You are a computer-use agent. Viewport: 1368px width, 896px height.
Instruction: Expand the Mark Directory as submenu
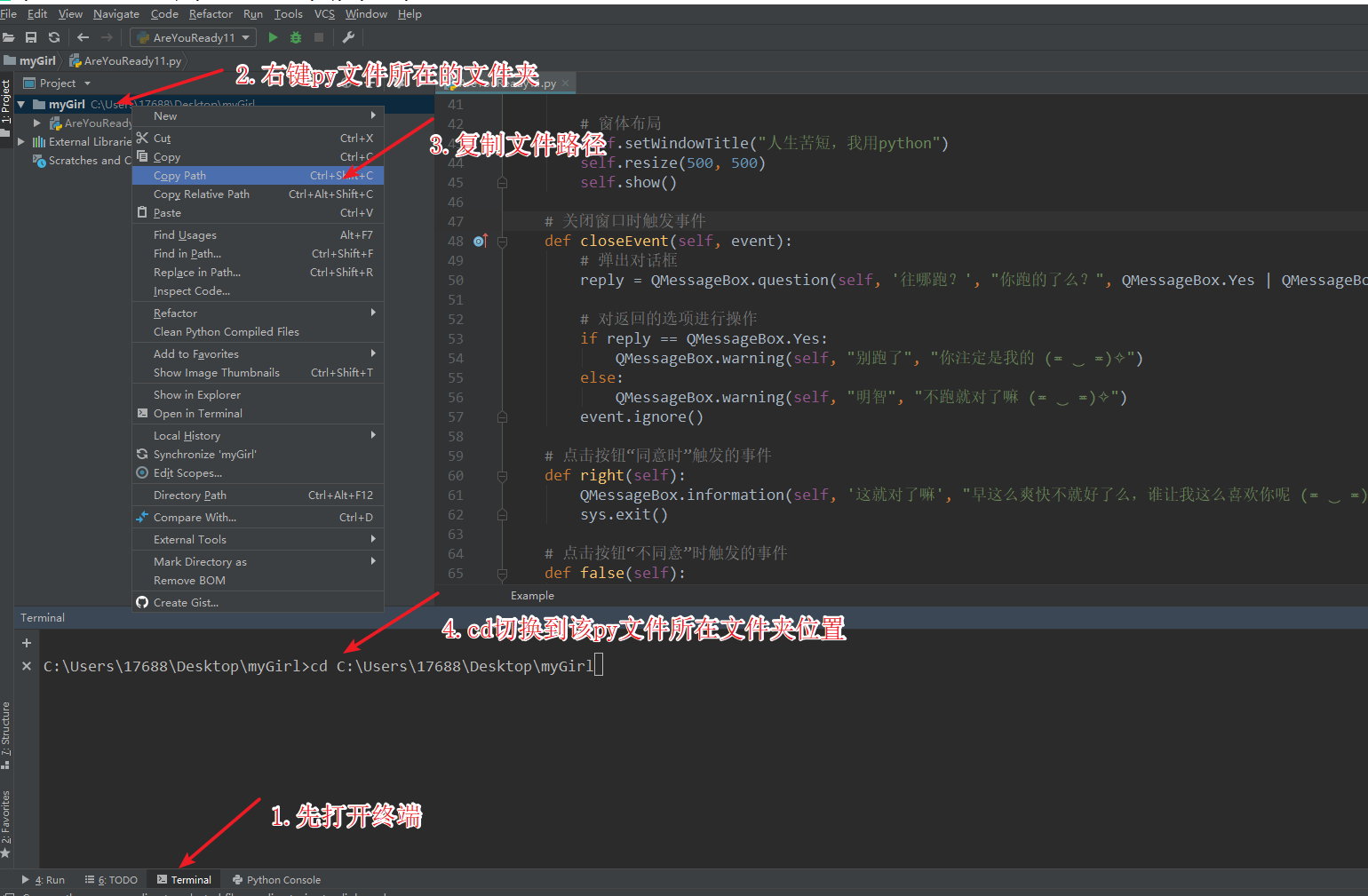point(258,561)
